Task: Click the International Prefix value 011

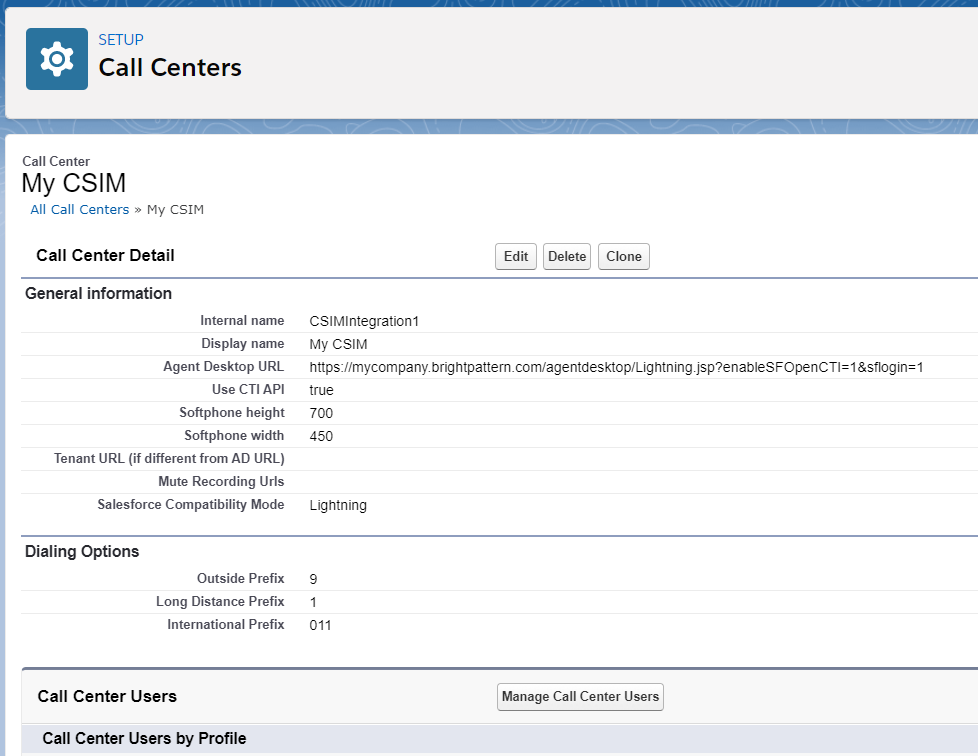Action: [321, 626]
